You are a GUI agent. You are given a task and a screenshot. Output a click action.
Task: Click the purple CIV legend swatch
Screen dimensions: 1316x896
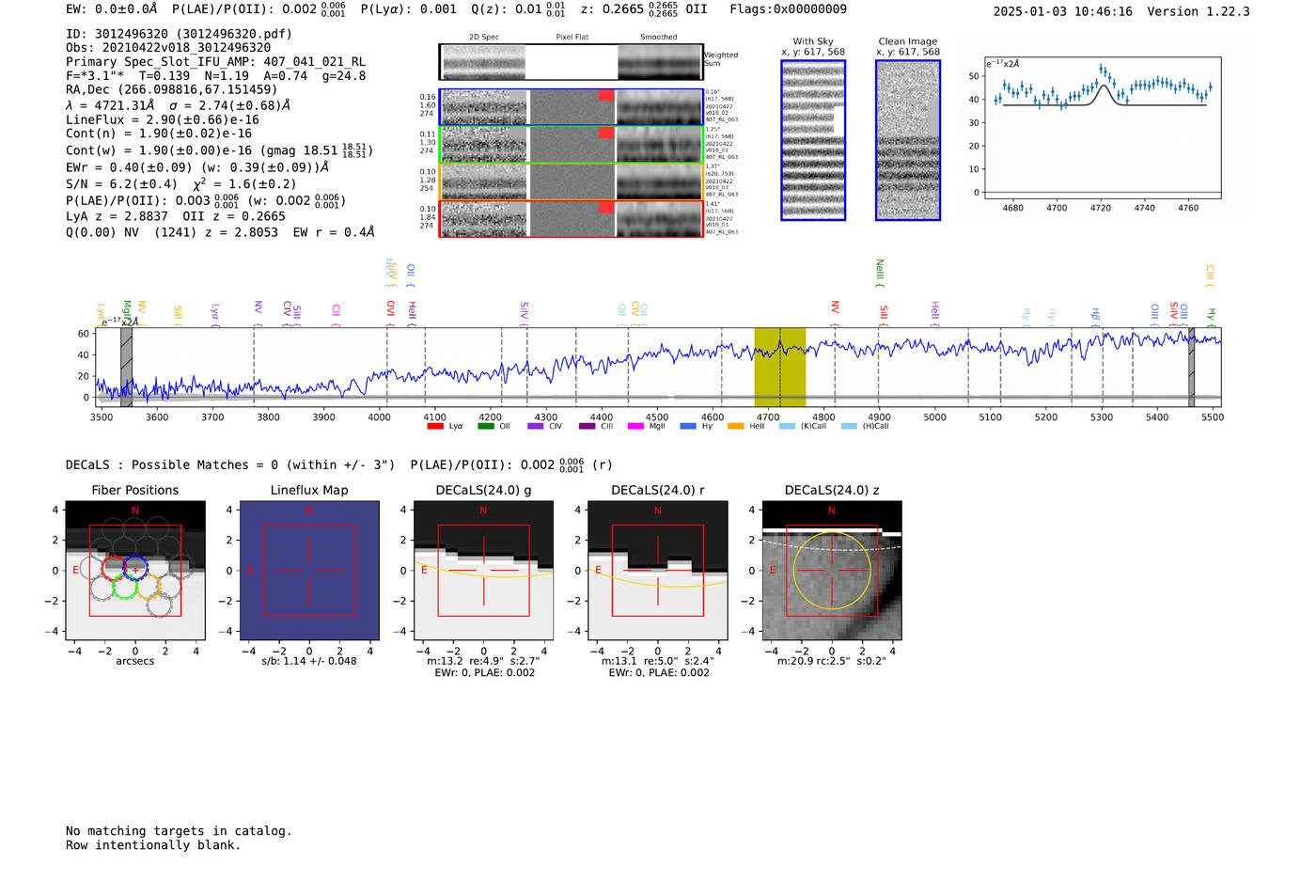[x=536, y=427]
